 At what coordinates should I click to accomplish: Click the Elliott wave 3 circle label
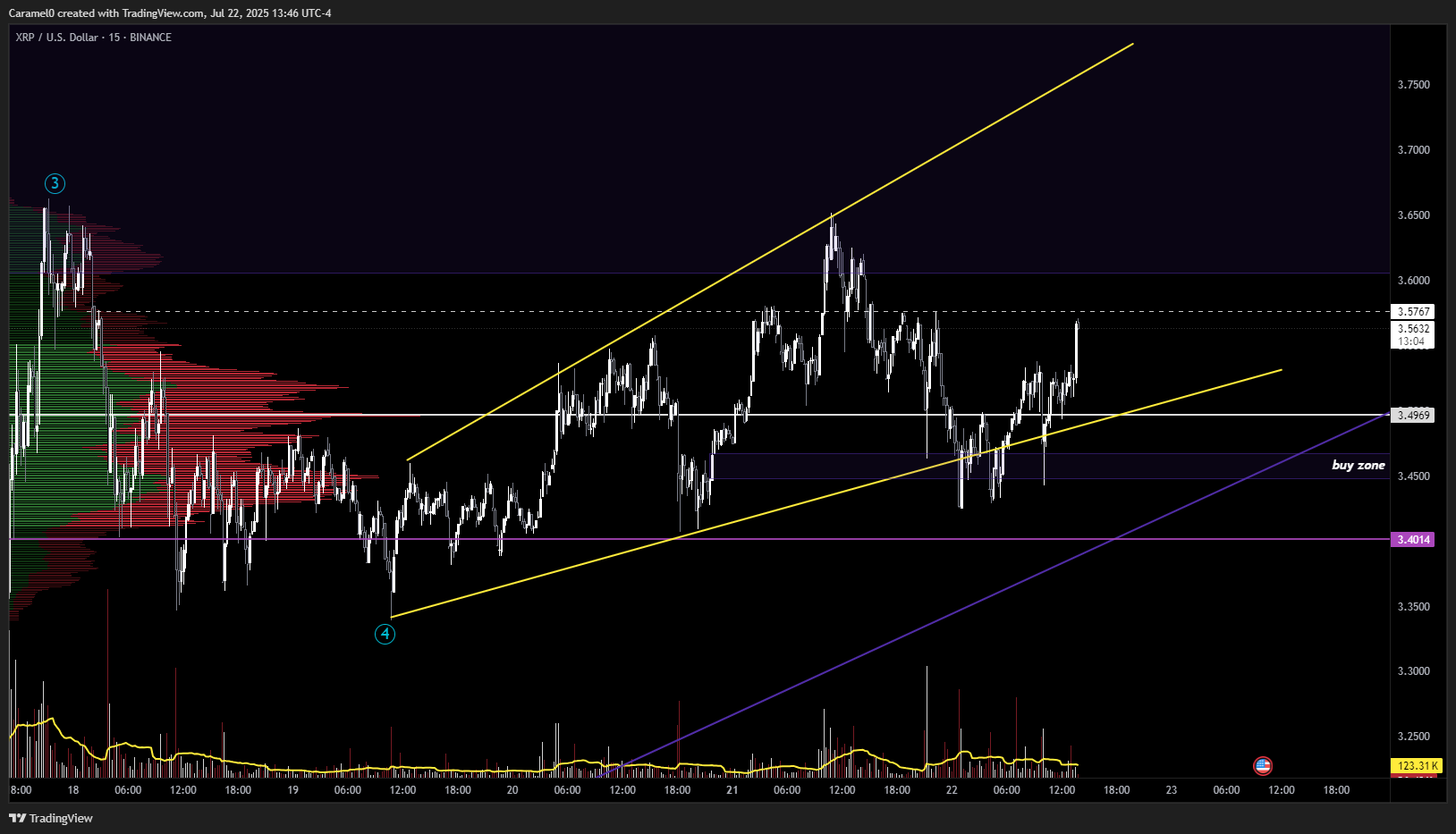pyautogui.click(x=55, y=183)
